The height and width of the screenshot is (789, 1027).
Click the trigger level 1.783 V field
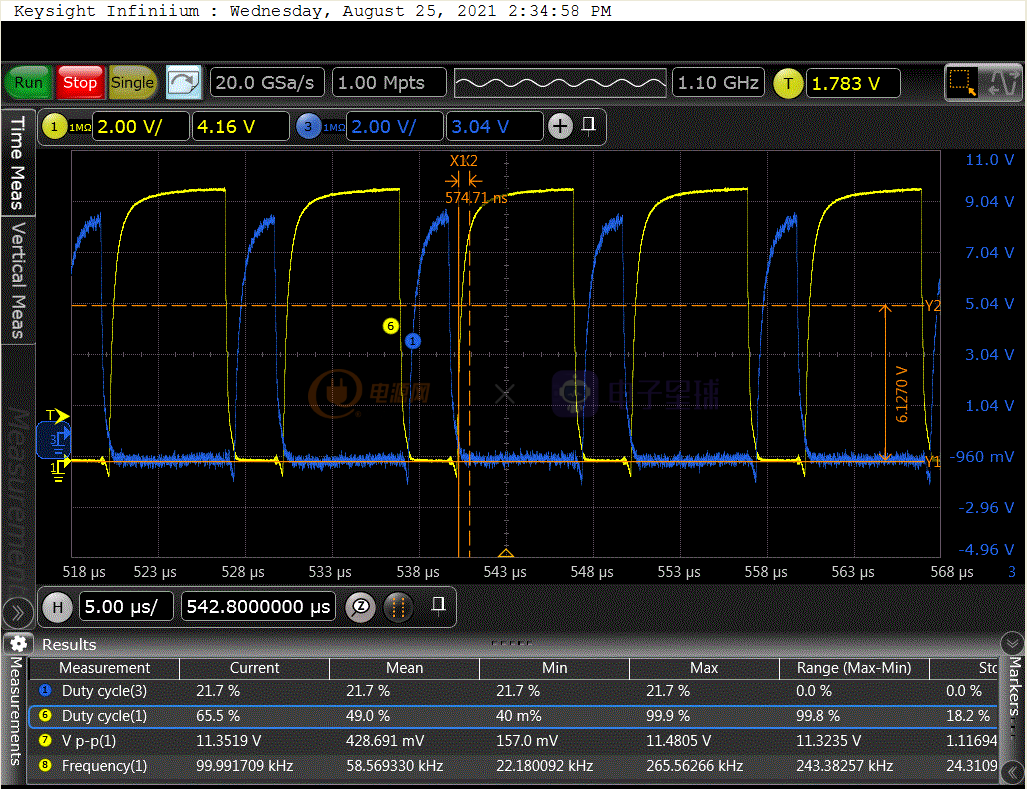(852, 84)
